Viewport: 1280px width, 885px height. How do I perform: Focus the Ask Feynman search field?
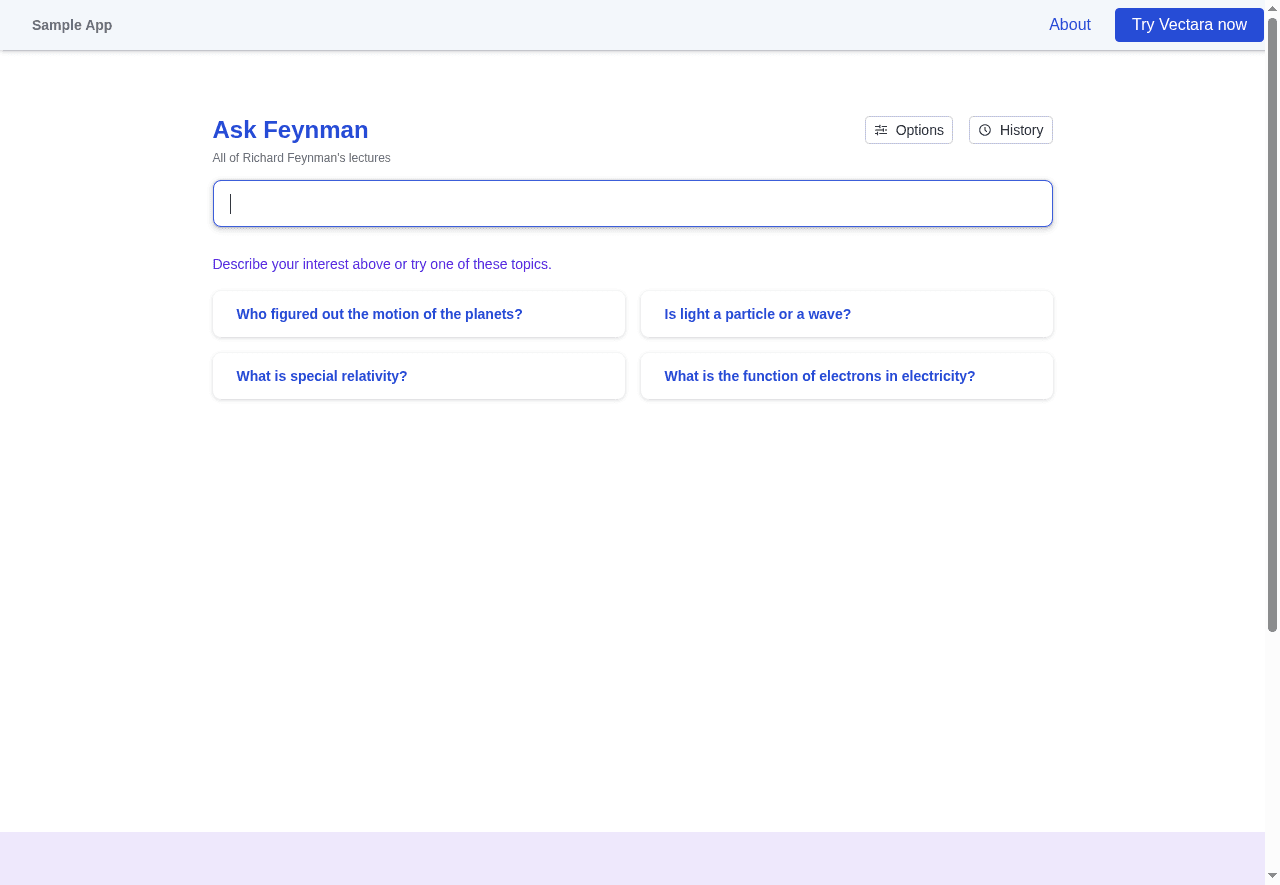[x=632, y=204]
